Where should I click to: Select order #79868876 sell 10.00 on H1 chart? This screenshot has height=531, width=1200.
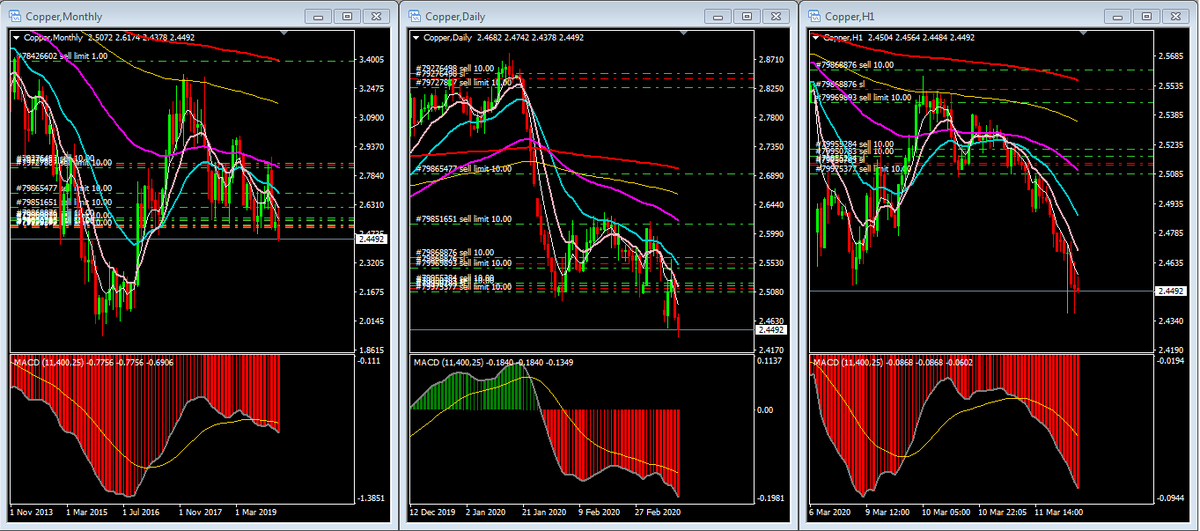click(x=855, y=64)
